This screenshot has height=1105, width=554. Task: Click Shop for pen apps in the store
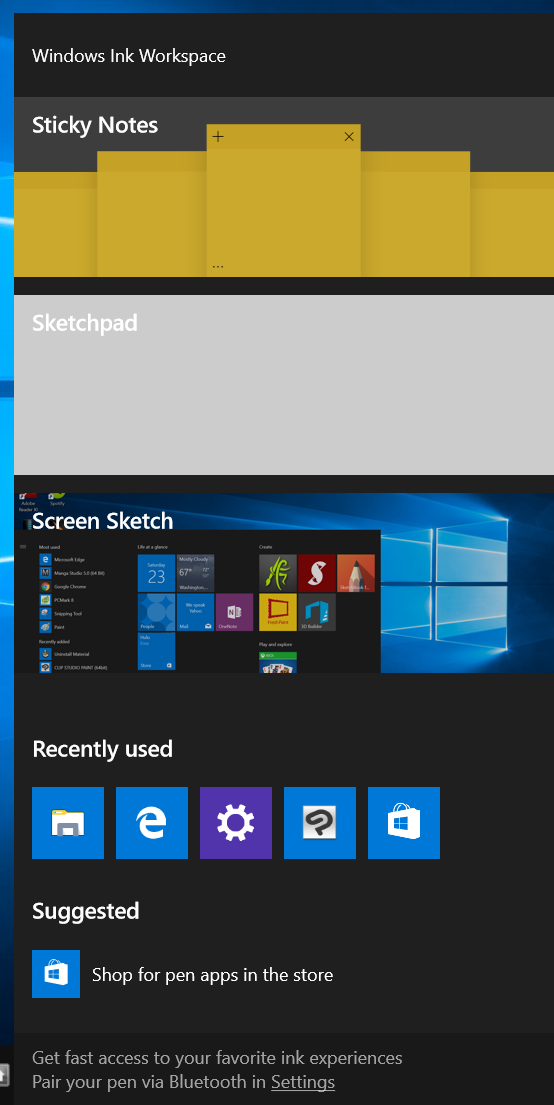click(x=212, y=975)
